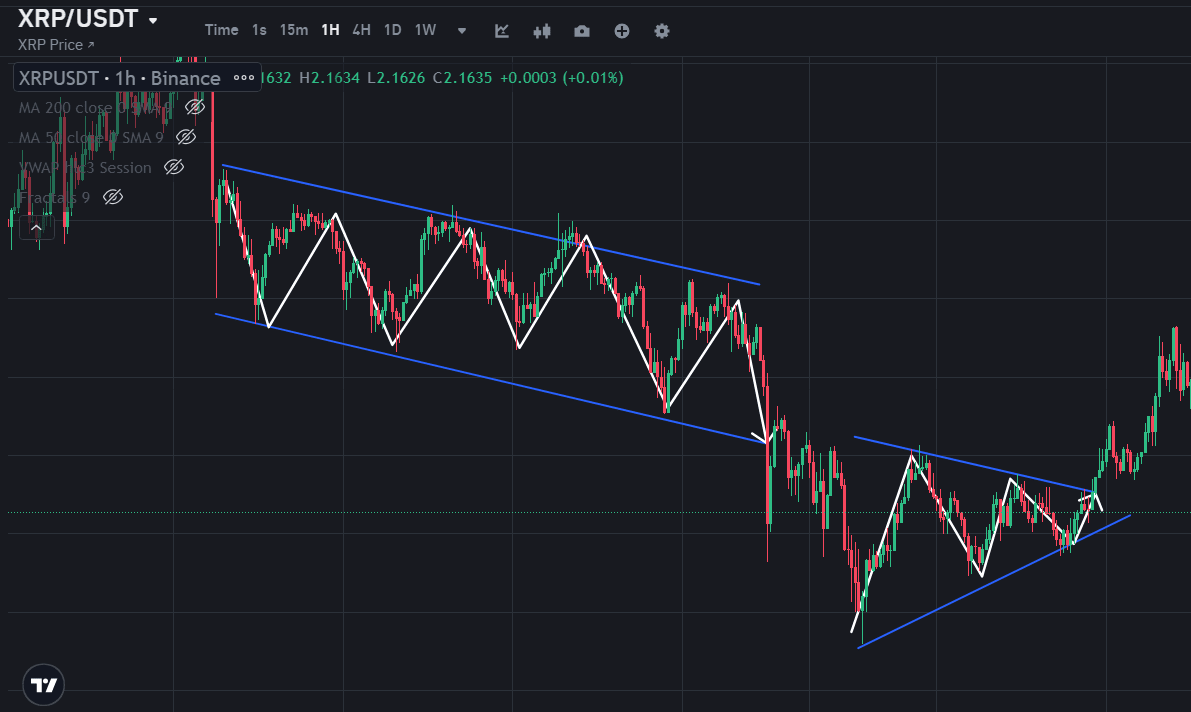The width and height of the screenshot is (1191, 712).
Task: Switch to the 15m timeframe
Action: coord(294,30)
